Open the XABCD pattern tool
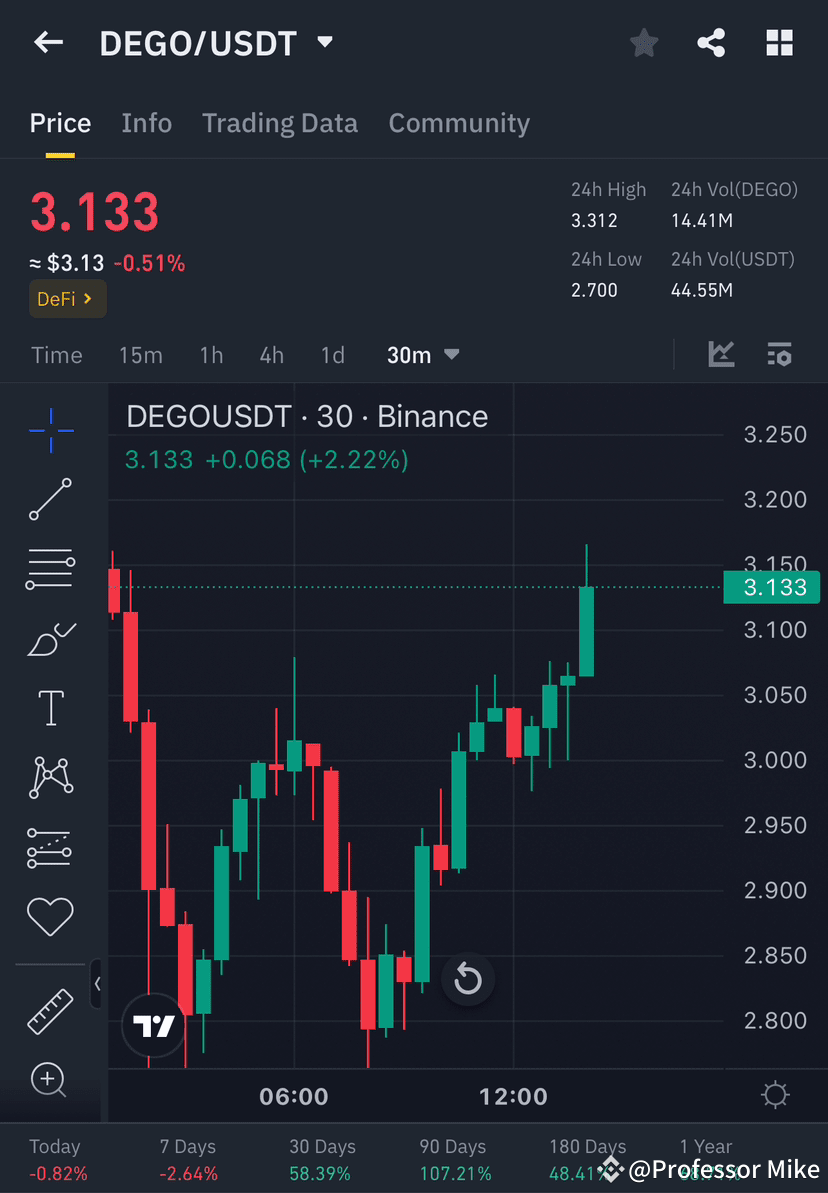The height and width of the screenshot is (1193, 828). click(50, 778)
